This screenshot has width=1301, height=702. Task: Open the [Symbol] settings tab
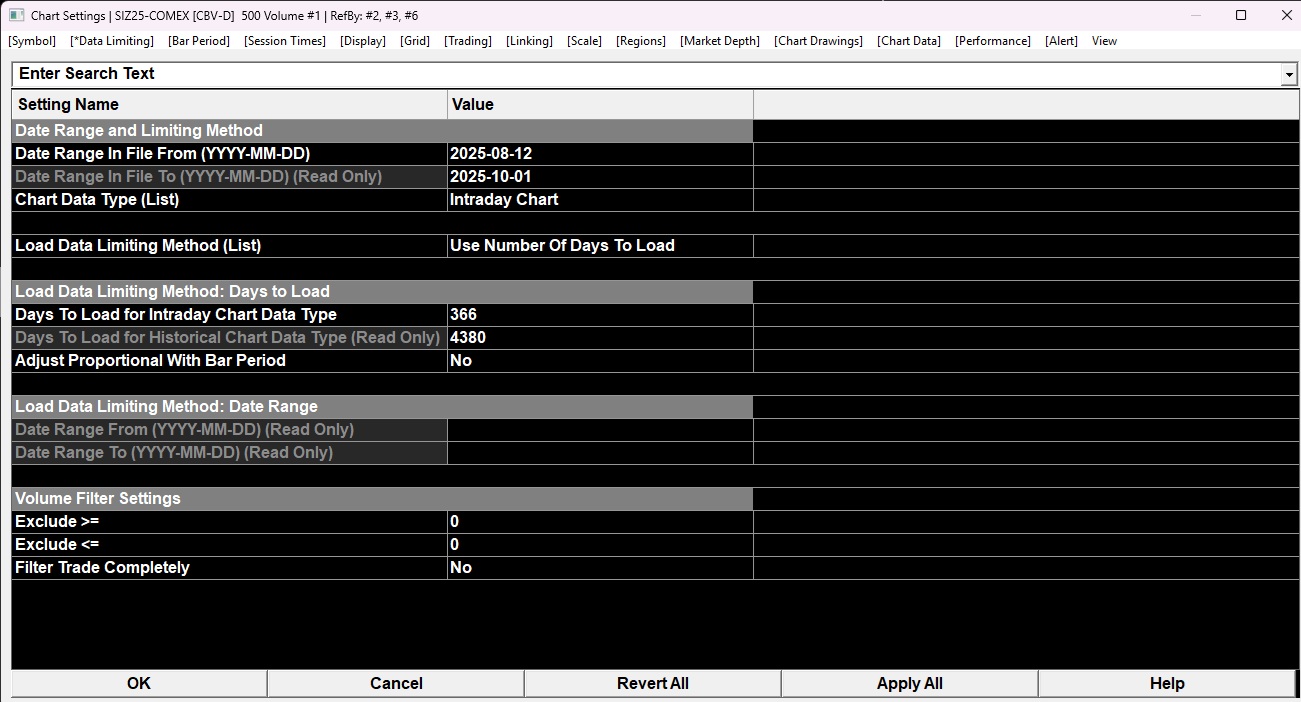pos(32,41)
